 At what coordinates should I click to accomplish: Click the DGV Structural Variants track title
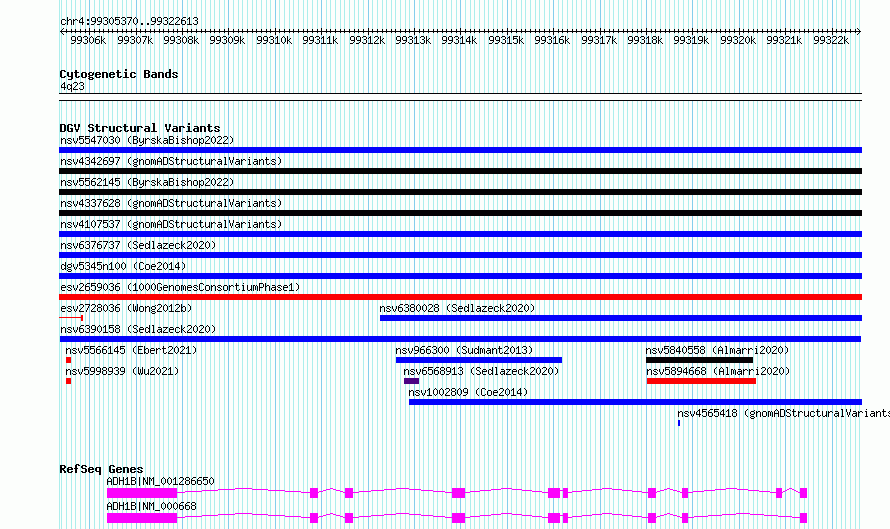(x=140, y=128)
